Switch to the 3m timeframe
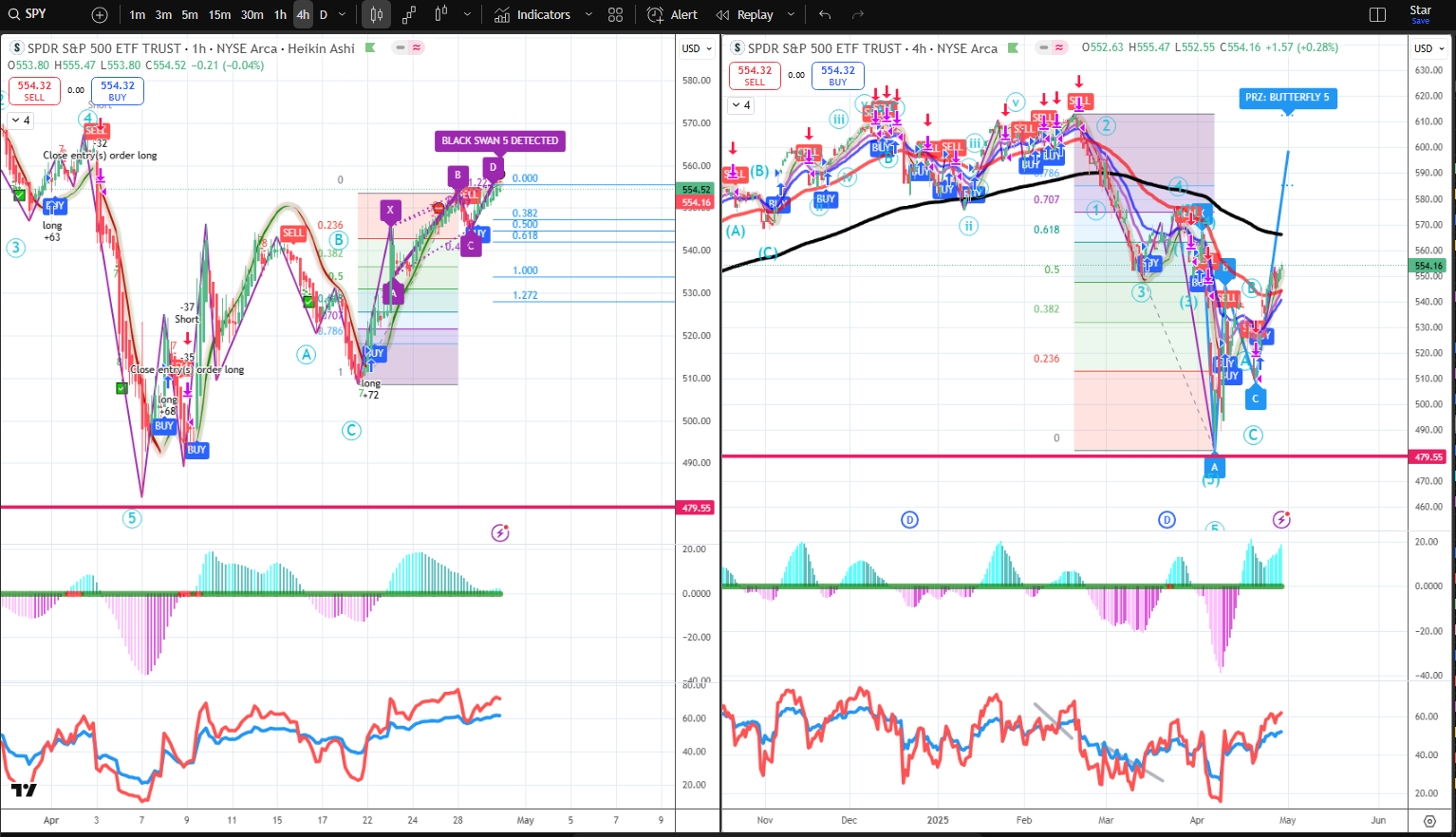Viewport: 1456px width, 837px height. pyautogui.click(x=163, y=14)
